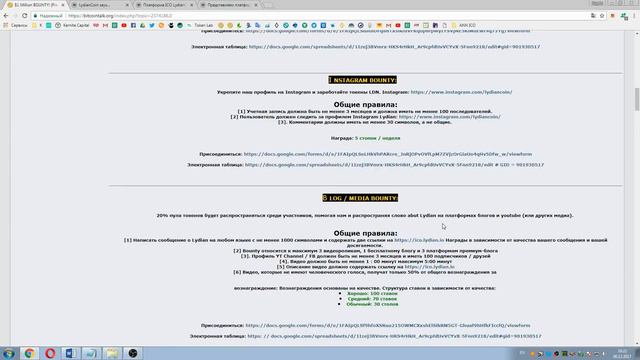Open the Twitter bookmark icon
This screenshot has width=640, height=360.
[x=152, y=25]
